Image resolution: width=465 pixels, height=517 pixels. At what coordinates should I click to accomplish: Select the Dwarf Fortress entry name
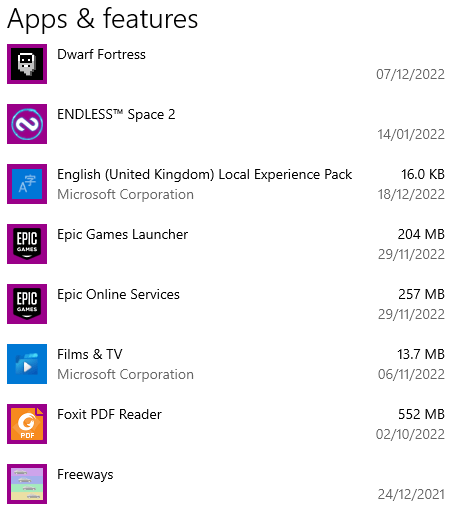tap(101, 54)
